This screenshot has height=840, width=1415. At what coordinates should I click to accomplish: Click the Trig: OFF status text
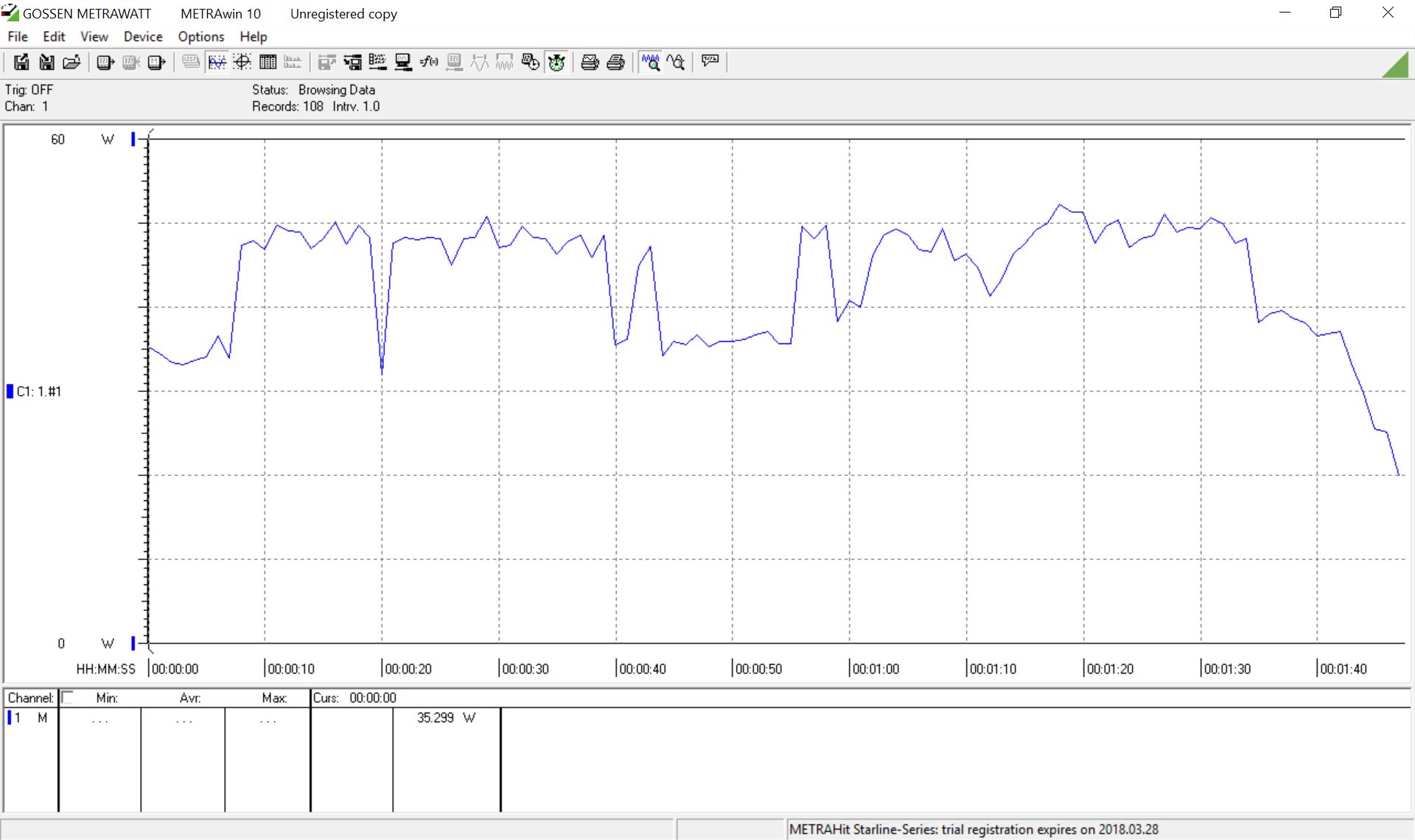[x=29, y=90]
